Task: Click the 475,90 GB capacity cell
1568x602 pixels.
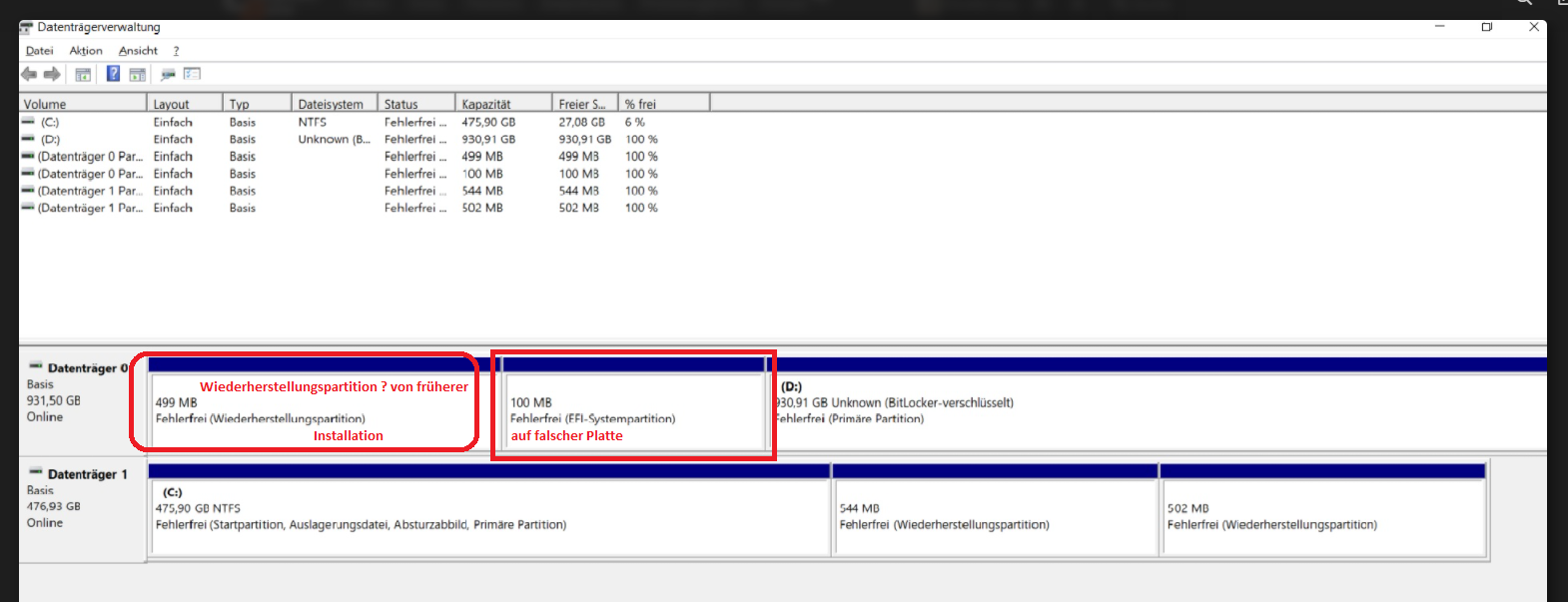Action: pos(488,122)
